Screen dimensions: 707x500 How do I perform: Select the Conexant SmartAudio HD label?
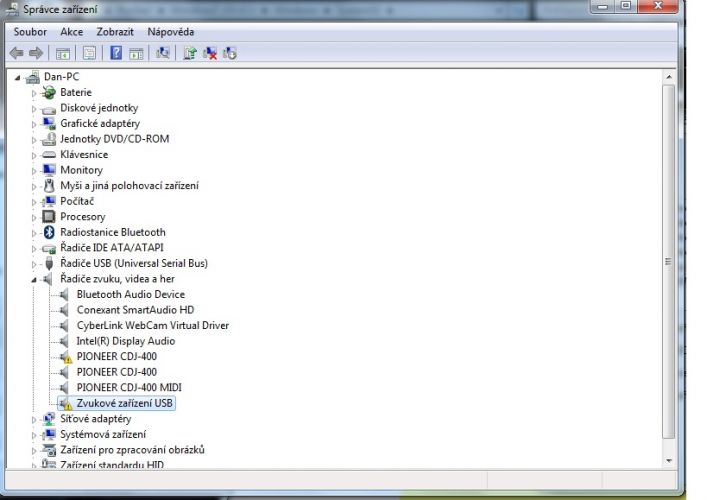pyautogui.click(x=135, y=310)
